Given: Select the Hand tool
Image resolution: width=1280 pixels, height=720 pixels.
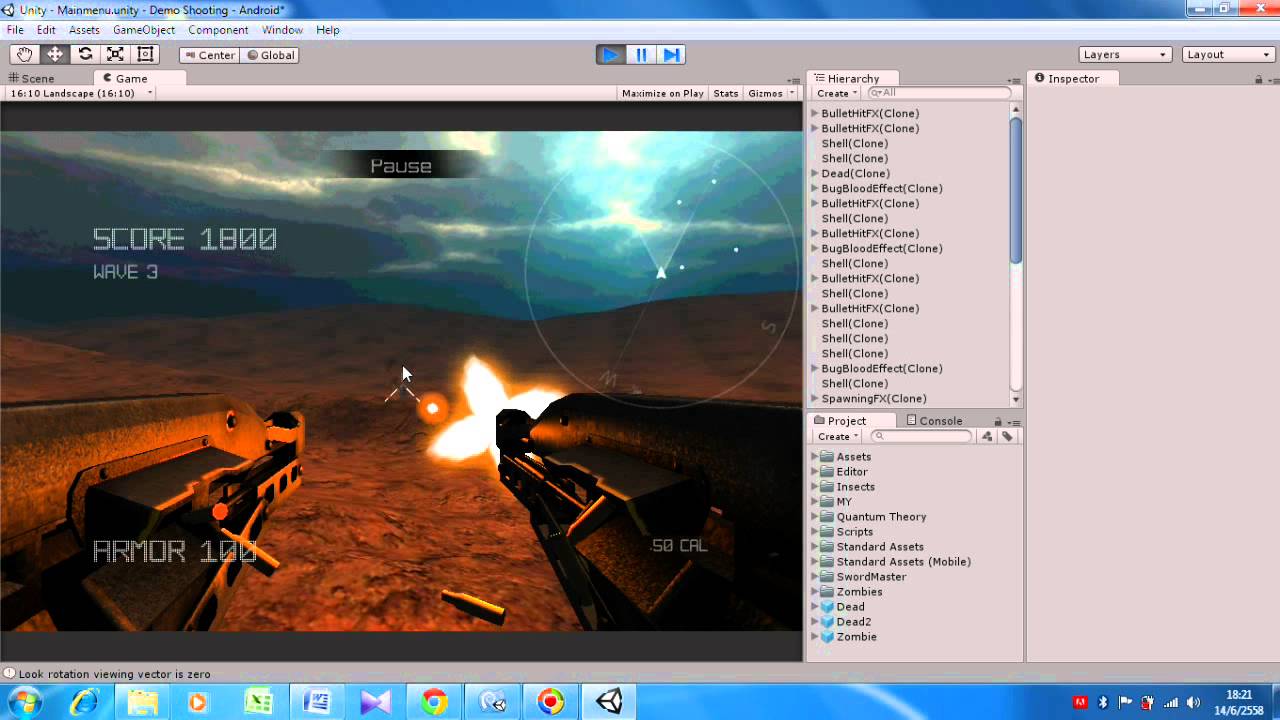Looking at the screenshot, I should [x=24, y=55].
